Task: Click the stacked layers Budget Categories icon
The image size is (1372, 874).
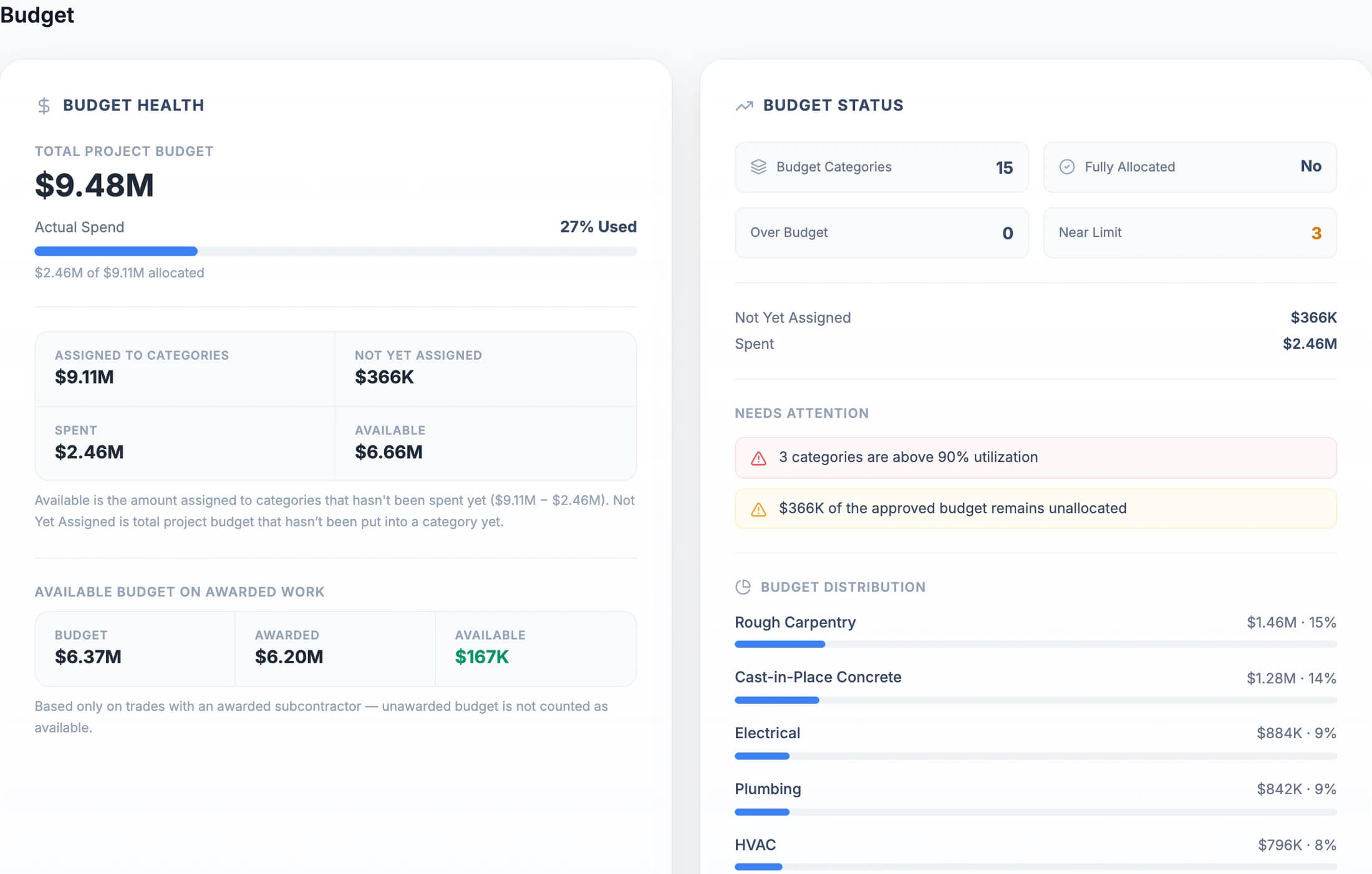Action: coord(758,166)
